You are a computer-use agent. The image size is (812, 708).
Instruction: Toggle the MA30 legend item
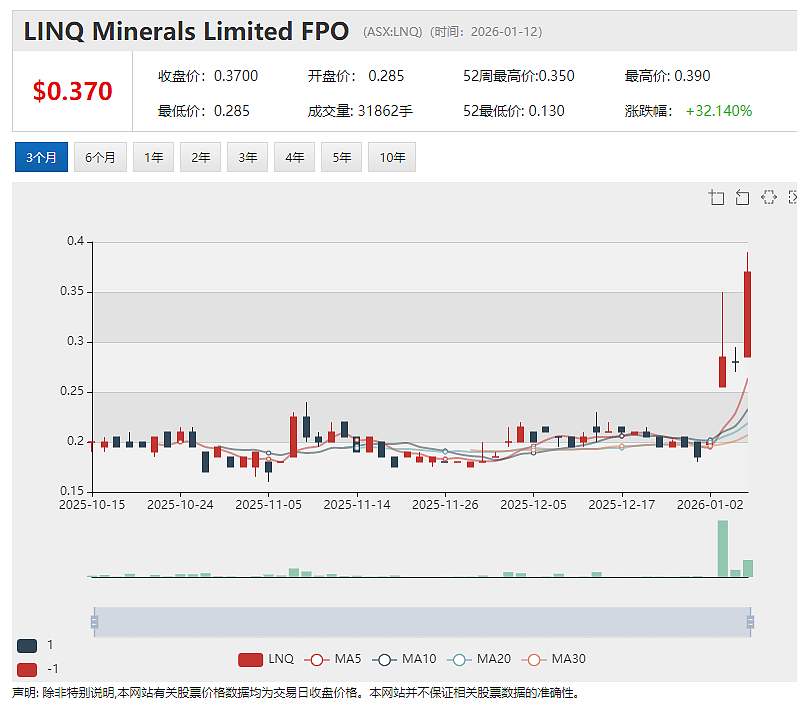553,659
